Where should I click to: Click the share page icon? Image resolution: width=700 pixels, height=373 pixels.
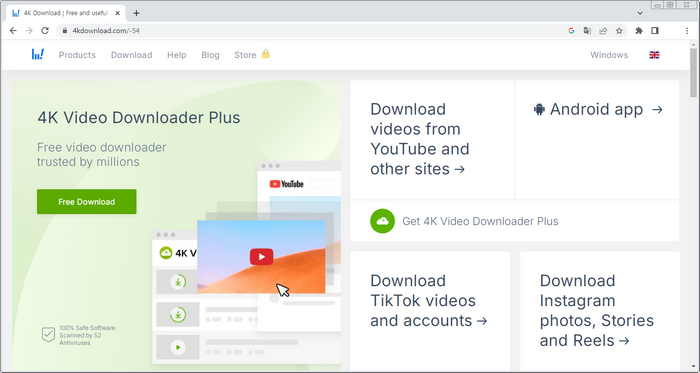(603, 31)
